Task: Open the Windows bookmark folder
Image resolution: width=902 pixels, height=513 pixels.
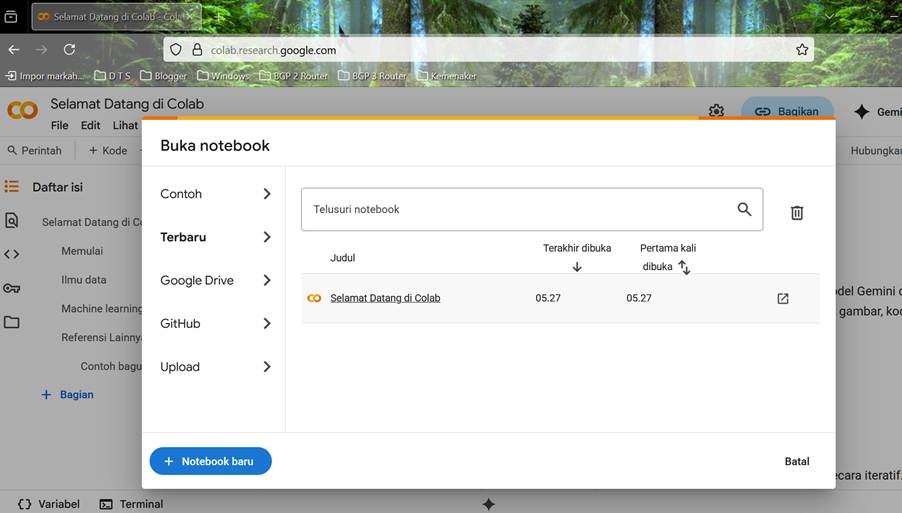Action: click(223, 76)
